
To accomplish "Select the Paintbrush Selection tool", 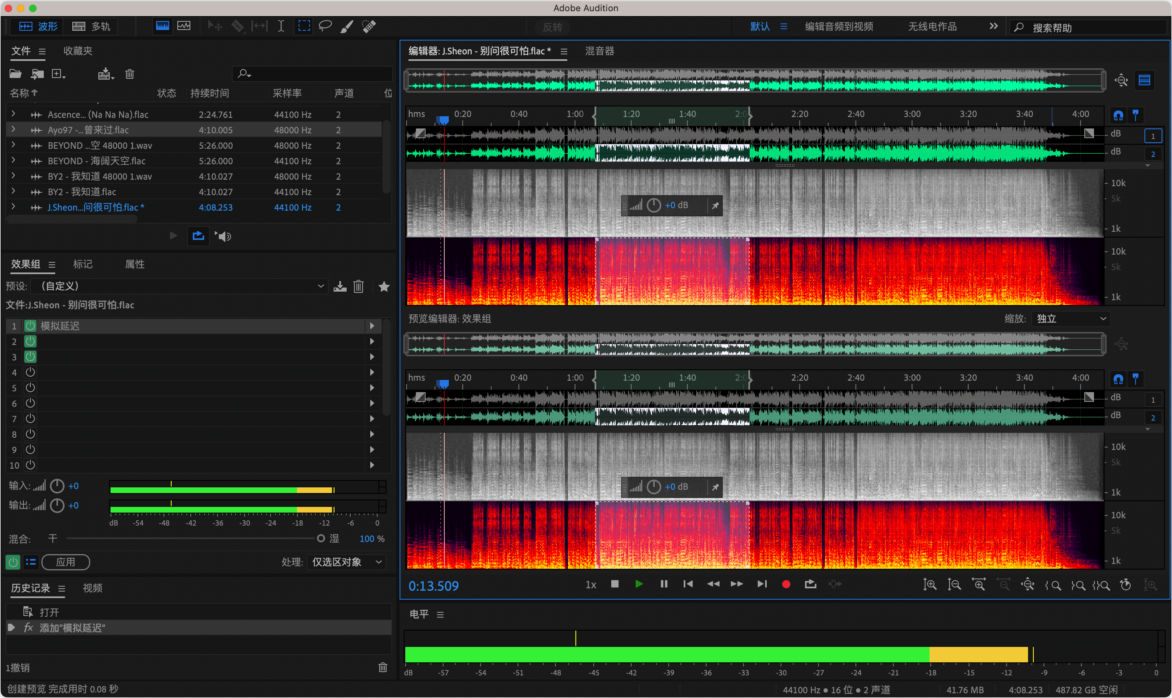I will pos(347,26).
